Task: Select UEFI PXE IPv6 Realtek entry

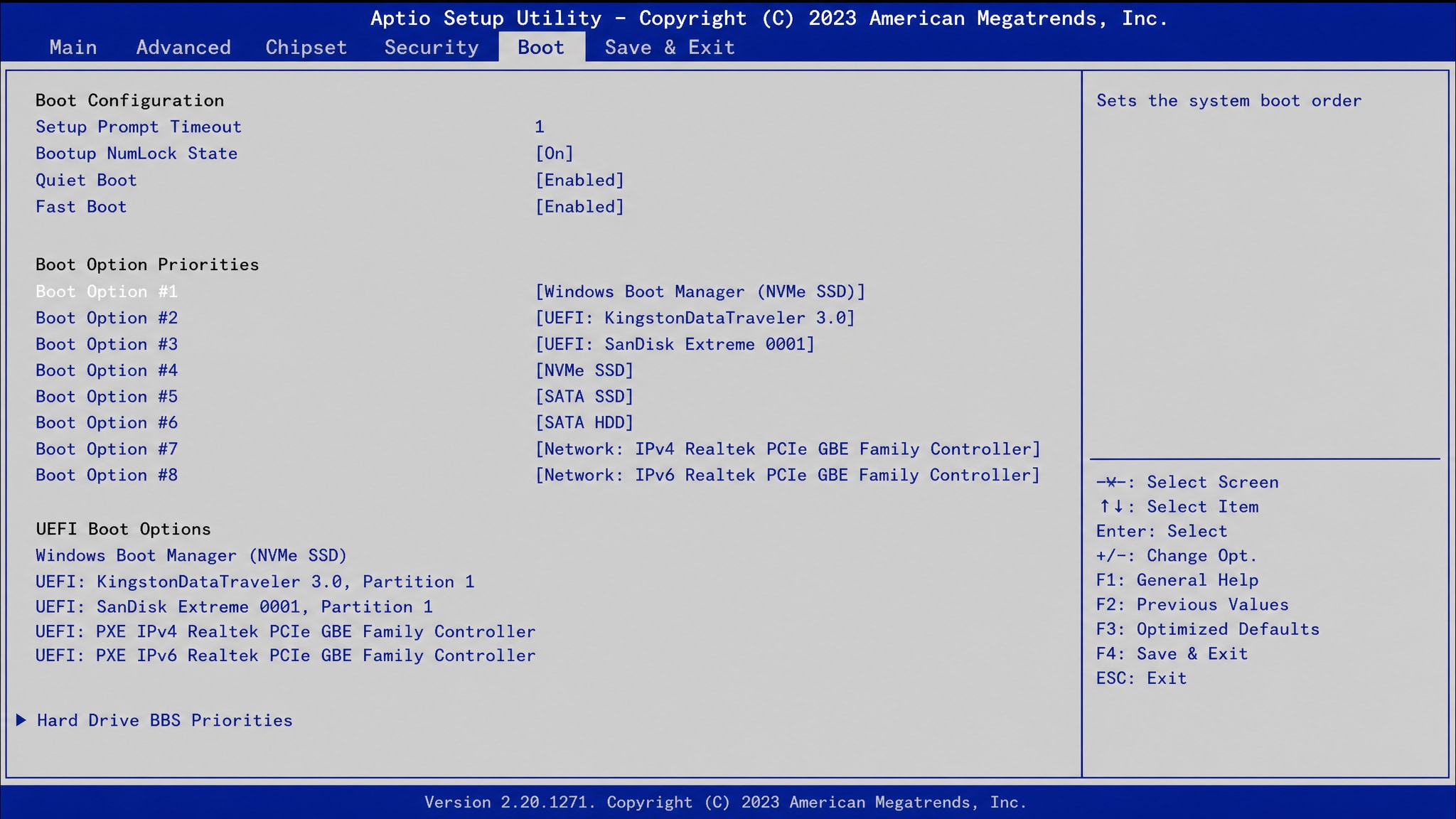Action: pos(286,655)
